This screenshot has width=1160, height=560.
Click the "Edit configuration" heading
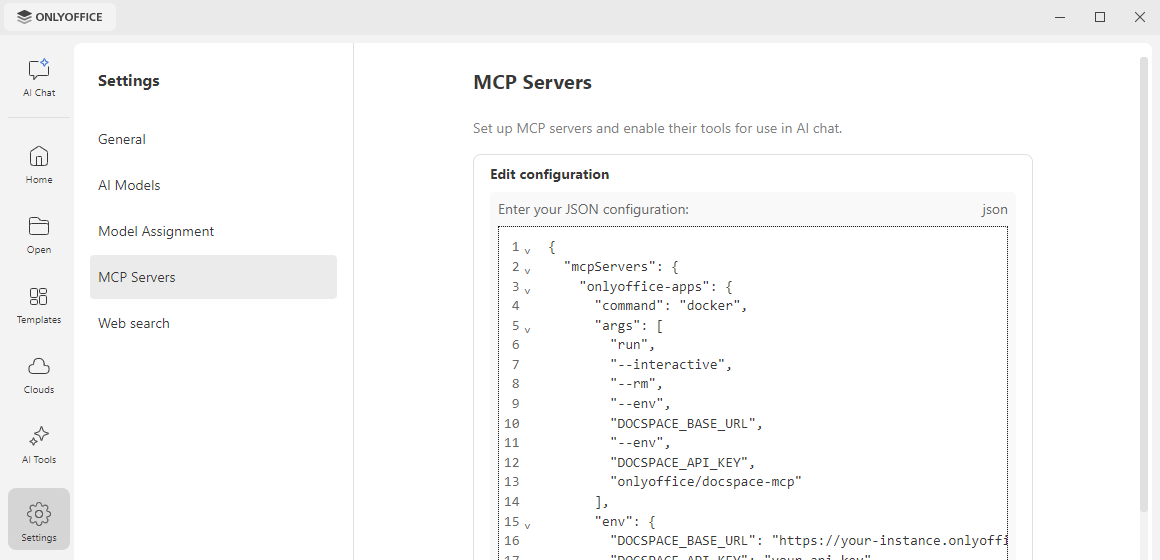tap(550, 175)
